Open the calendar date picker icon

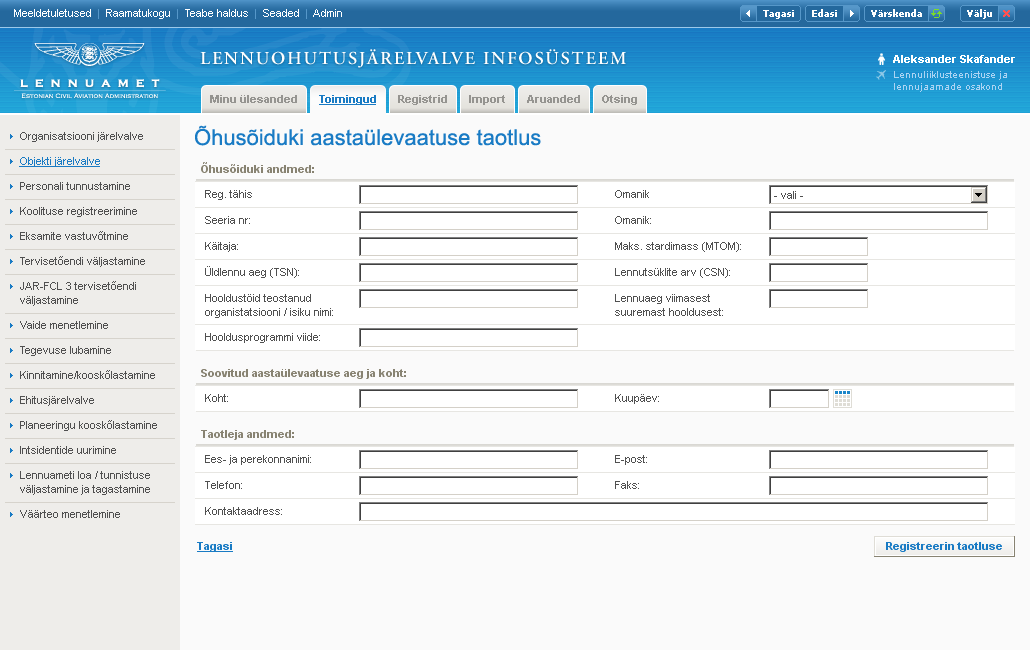pos(842,399)
